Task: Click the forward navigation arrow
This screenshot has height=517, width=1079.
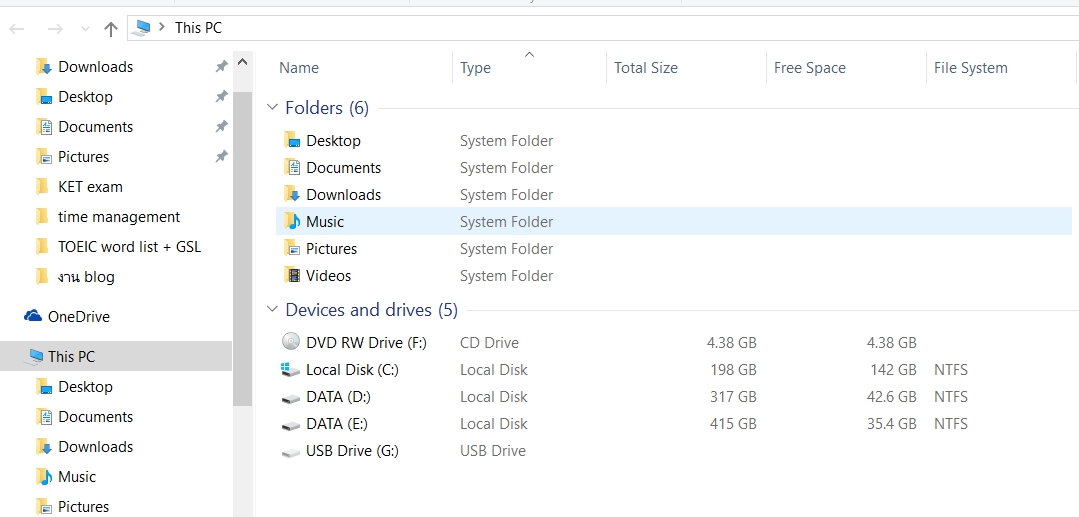Action: coord(55,29)
